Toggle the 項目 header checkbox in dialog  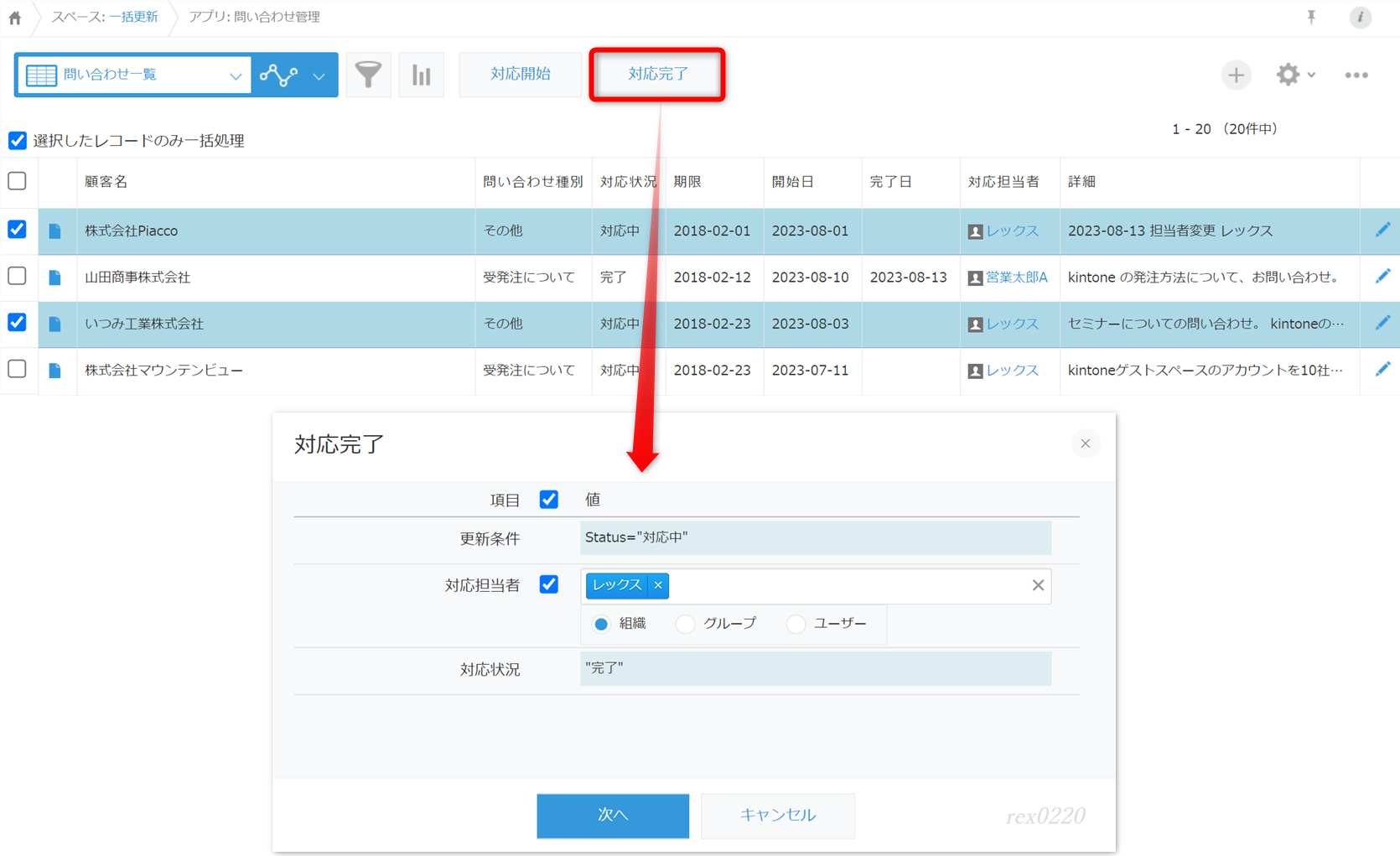coord(548,499)
